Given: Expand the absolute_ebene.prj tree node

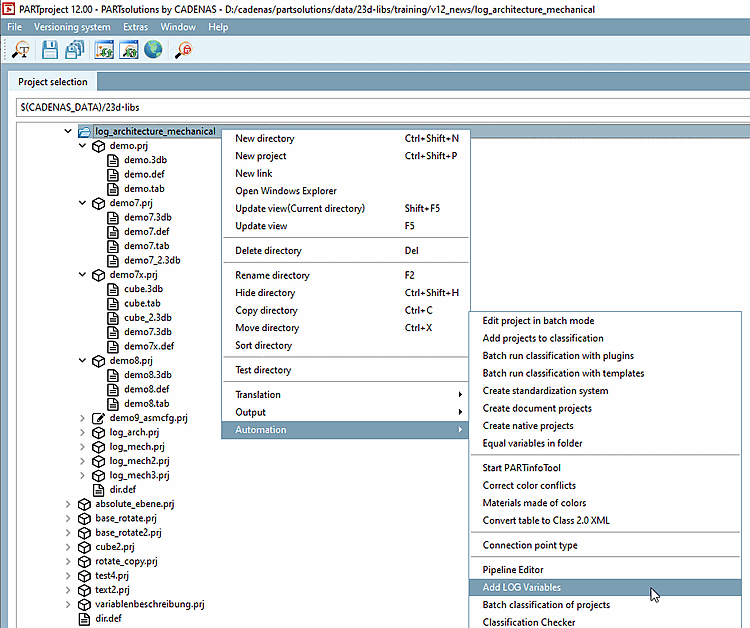Looking at the screenshot, I should point(69,505).
